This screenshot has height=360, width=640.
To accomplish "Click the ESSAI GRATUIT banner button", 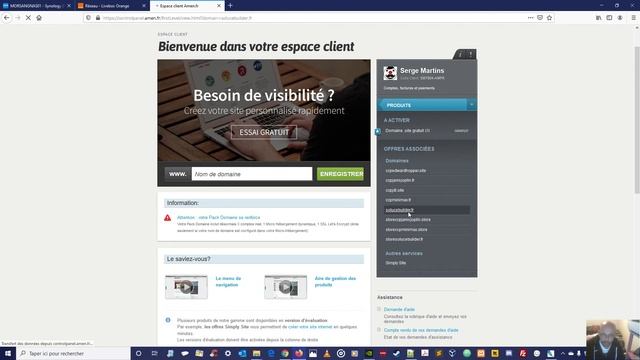I will click(x=264, y=132).
